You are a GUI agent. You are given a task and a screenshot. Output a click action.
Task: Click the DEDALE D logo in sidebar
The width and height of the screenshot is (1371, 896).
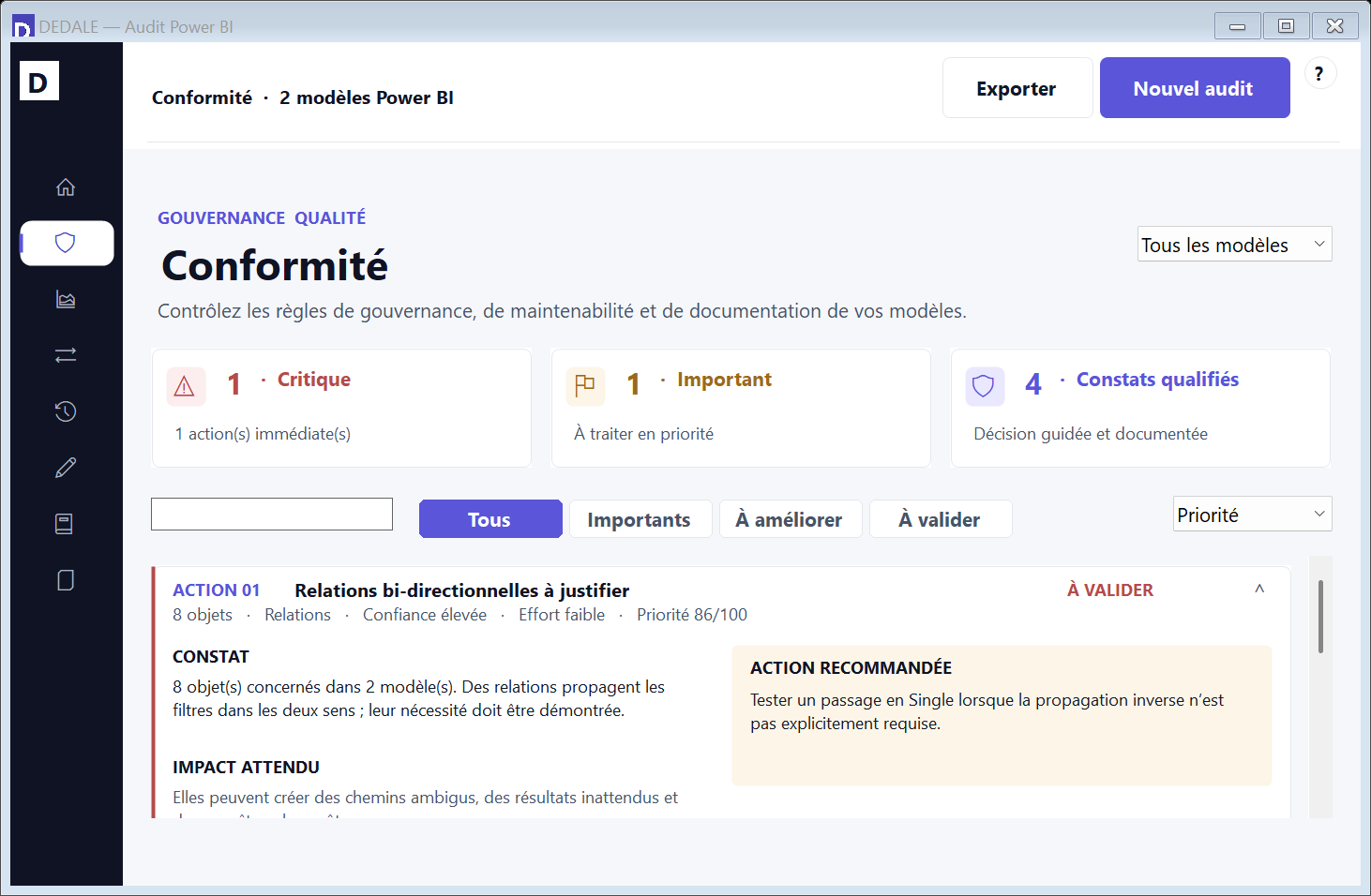point(39,82)
